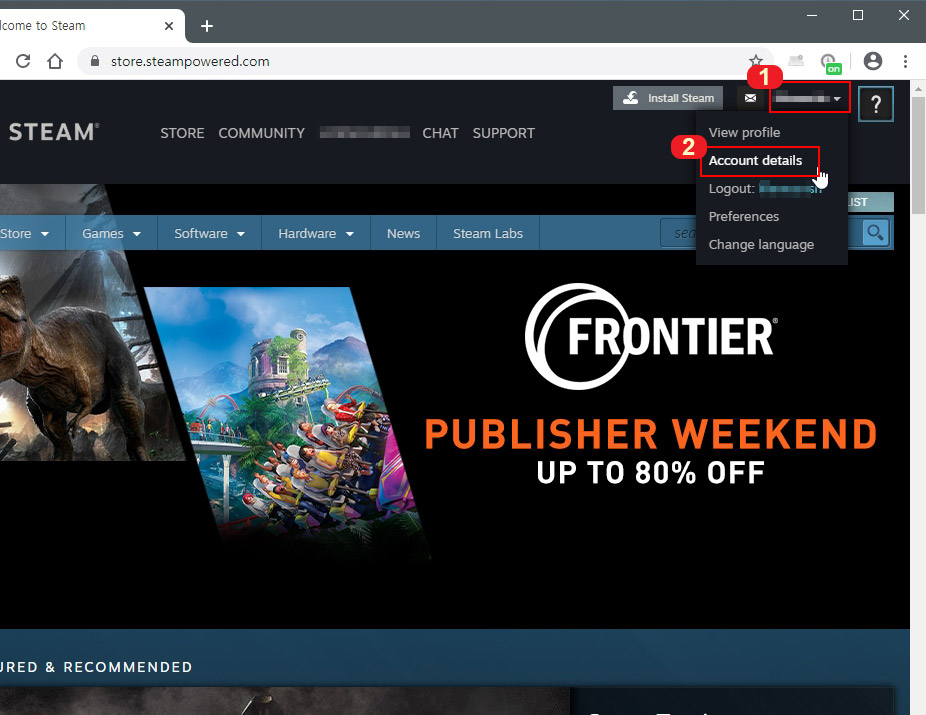The width and height of the screenshot is (926, 715).
Task: Click the scrollbar up arrow
Action: [x=918, y=89]
